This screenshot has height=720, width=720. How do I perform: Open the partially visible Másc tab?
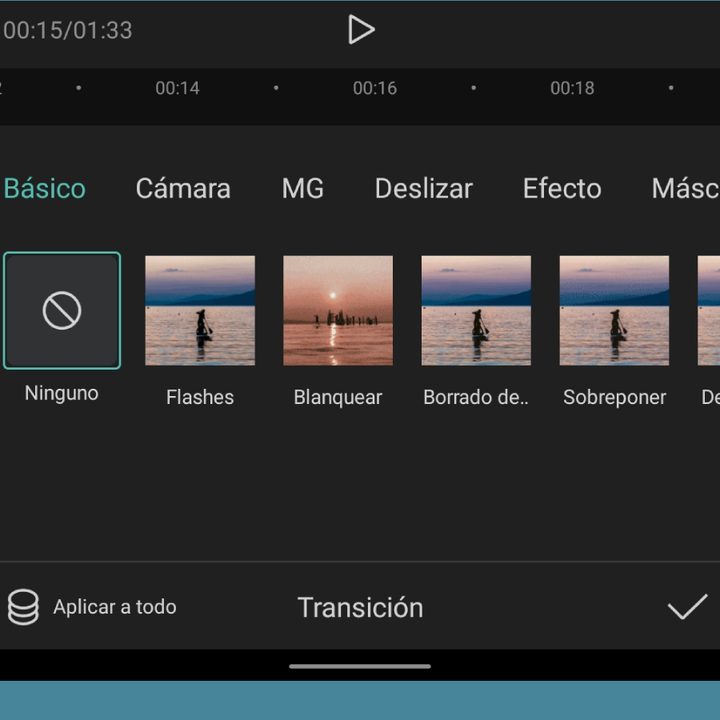click(x=685, y=188)
